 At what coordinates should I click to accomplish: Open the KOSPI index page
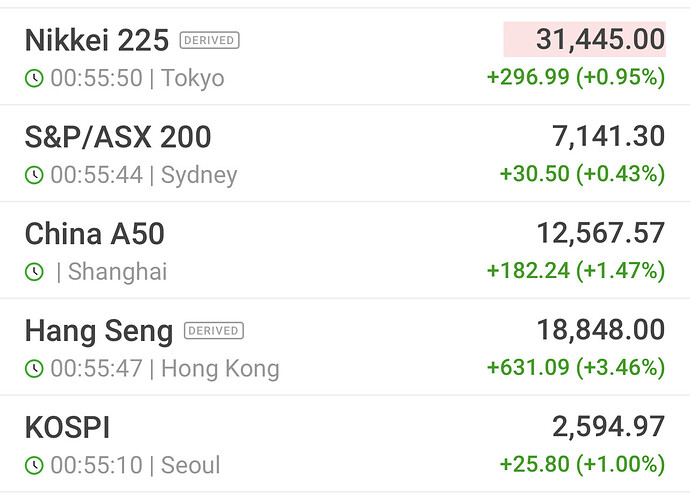point(67,428)
